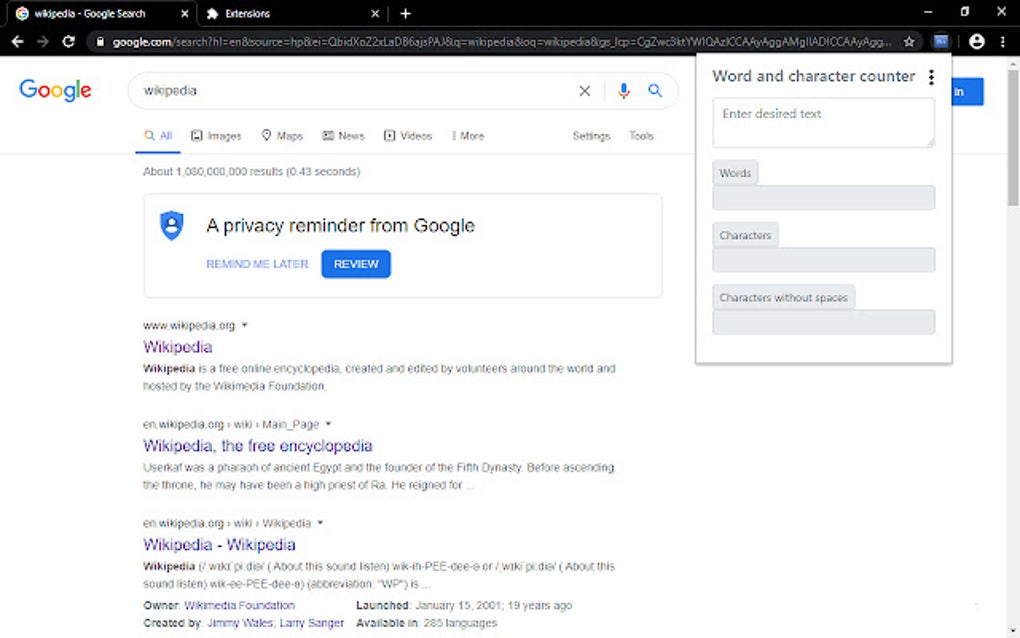Open the Wikipedia, the free encyclopedia result
Screen dimensions: 1020x638
click(257, 446)
